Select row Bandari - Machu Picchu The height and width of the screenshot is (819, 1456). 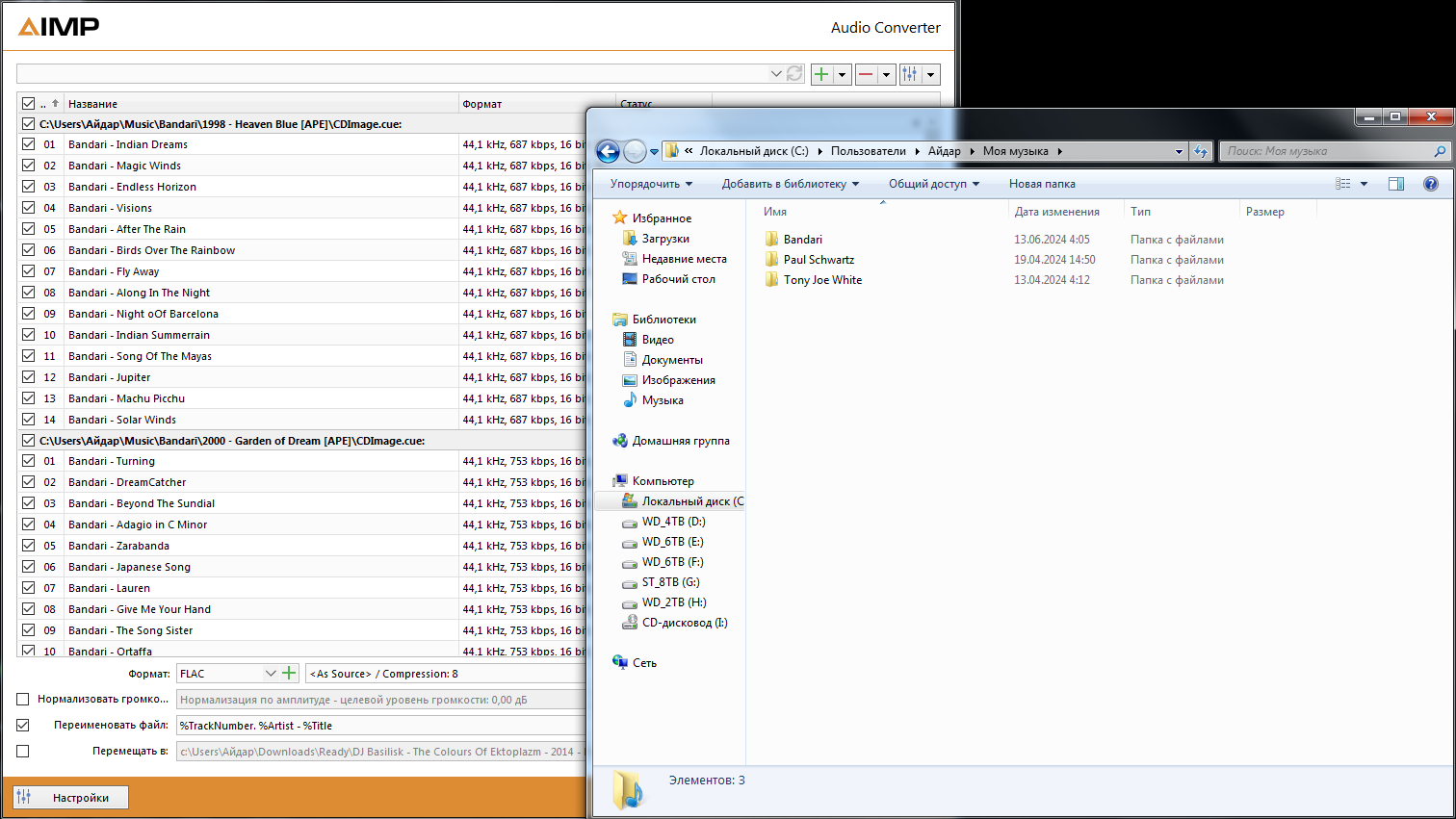pos(301,398)
